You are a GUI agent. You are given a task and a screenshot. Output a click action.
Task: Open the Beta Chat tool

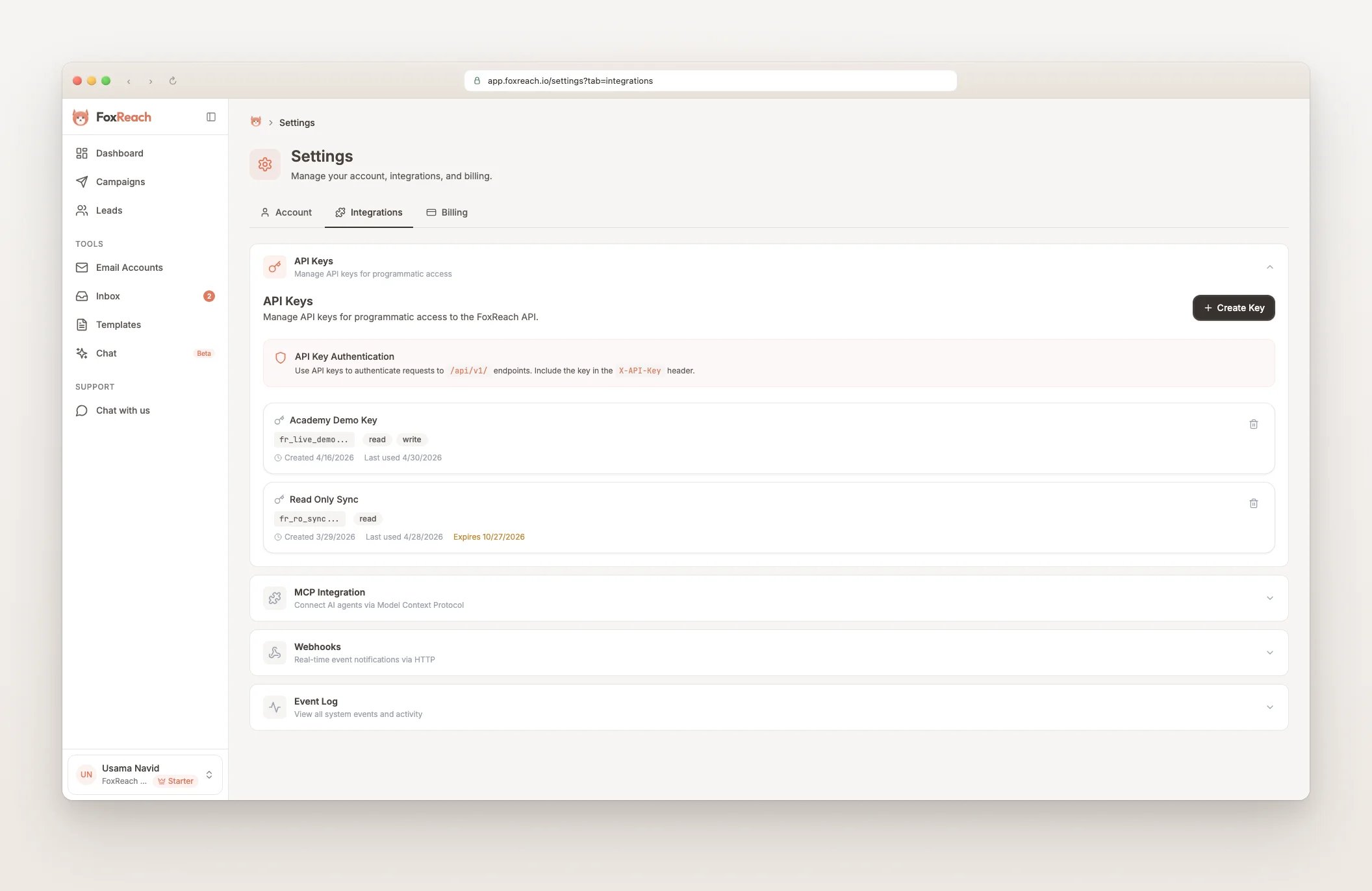[107, 353]
